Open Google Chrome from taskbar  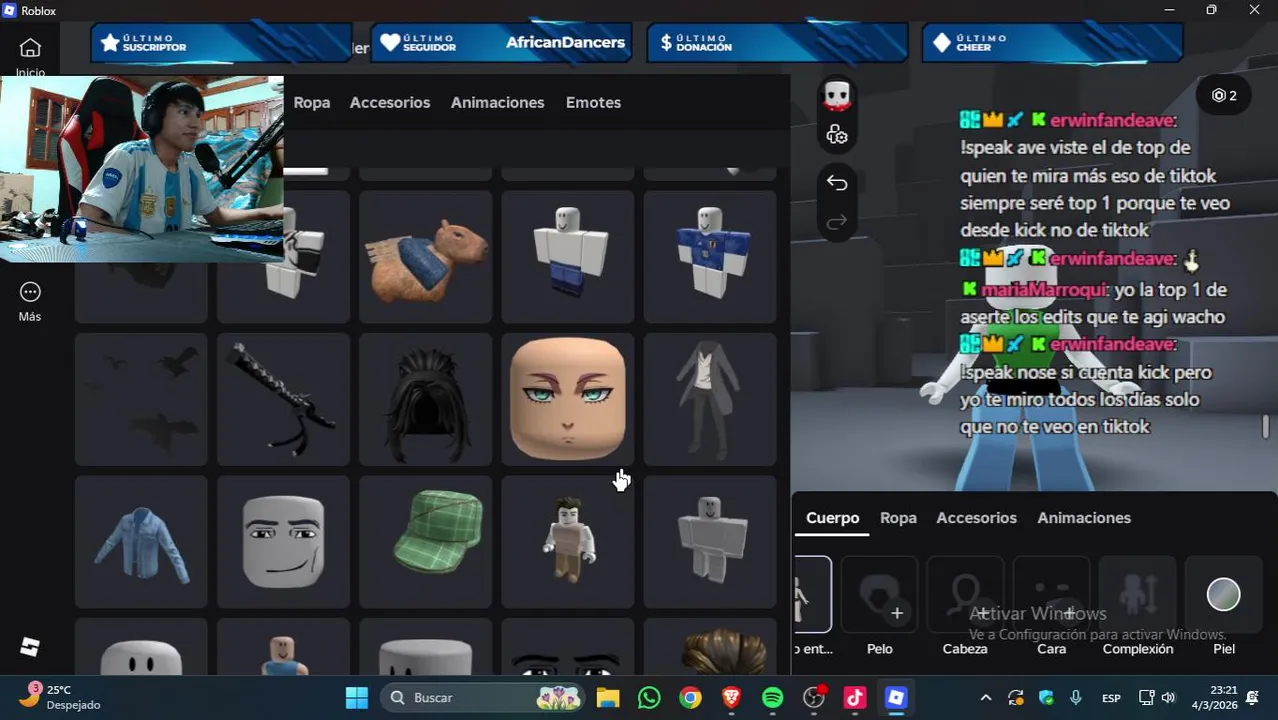(690, 698)
